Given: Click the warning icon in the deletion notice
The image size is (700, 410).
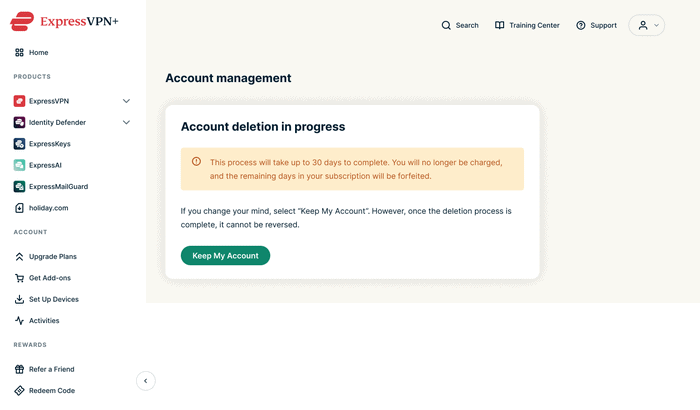Looking at the screenshot, I should [196, 162].
